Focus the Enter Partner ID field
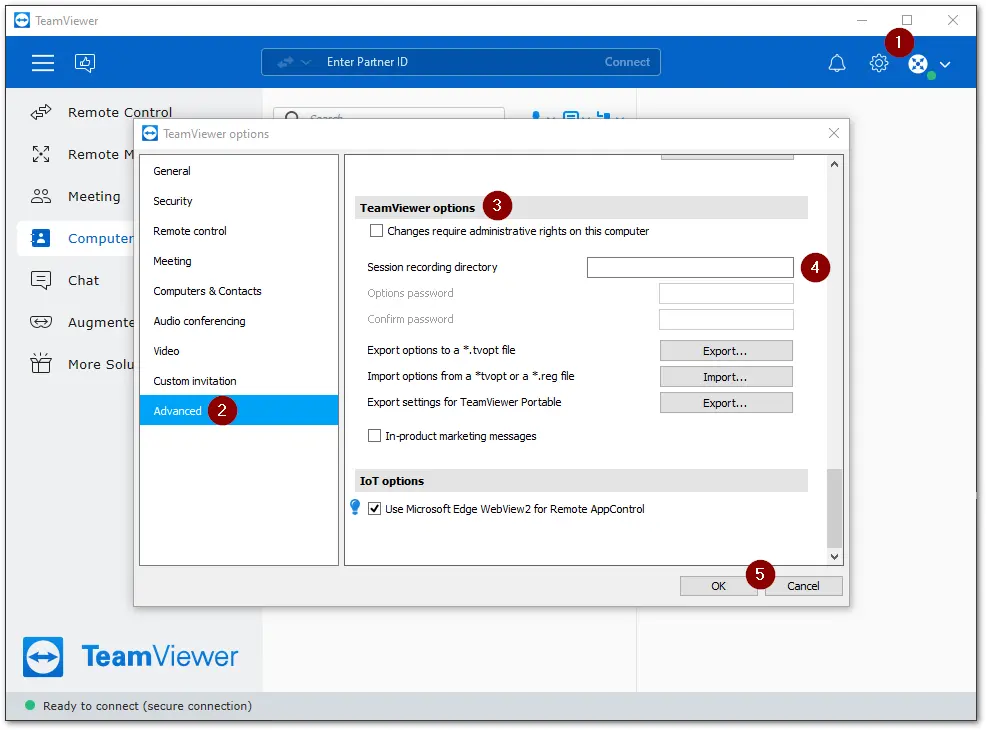 459,62
